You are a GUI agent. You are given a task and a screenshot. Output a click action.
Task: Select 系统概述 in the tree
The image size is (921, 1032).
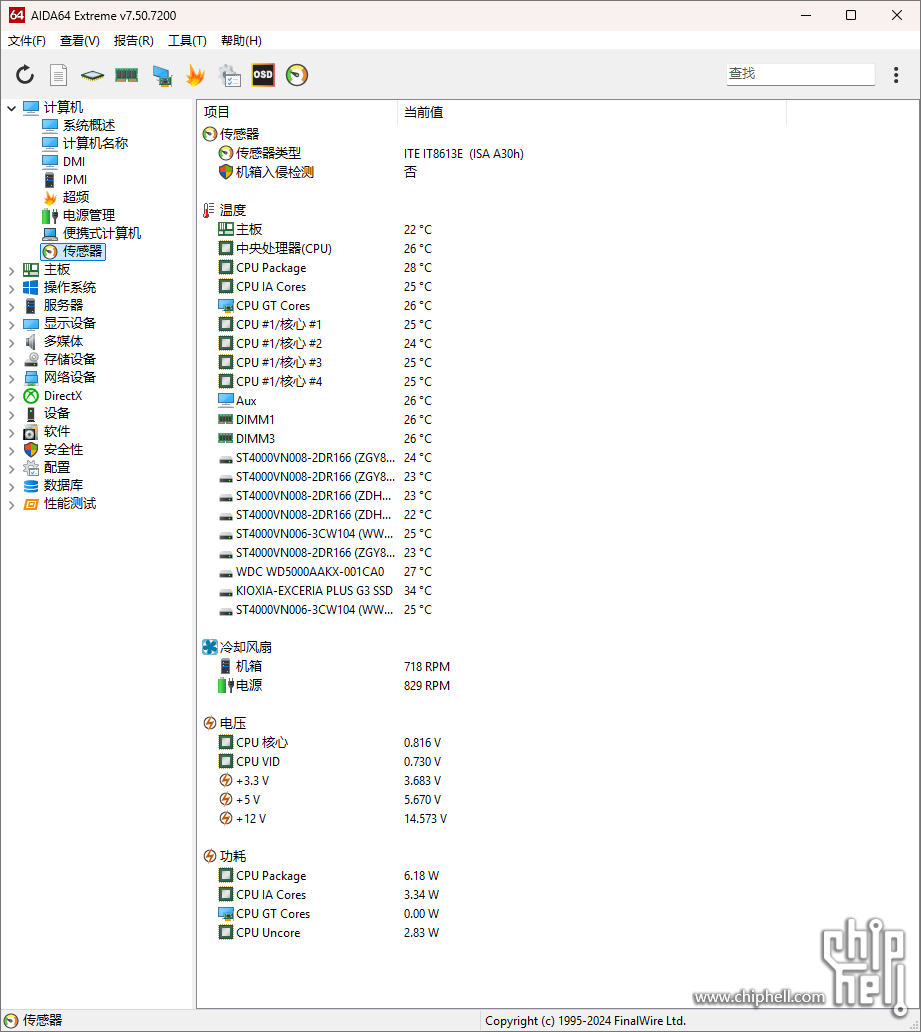coord(89,125)
